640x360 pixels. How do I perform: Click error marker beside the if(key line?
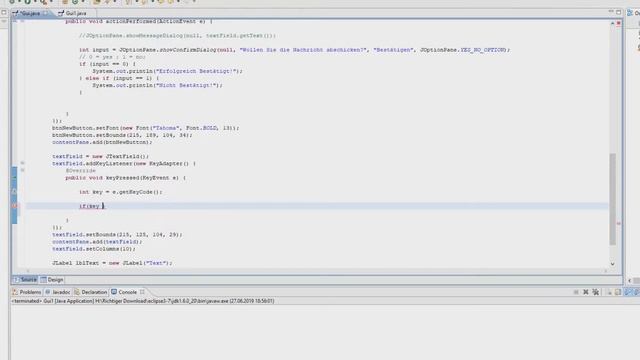[x=14, y=206]
